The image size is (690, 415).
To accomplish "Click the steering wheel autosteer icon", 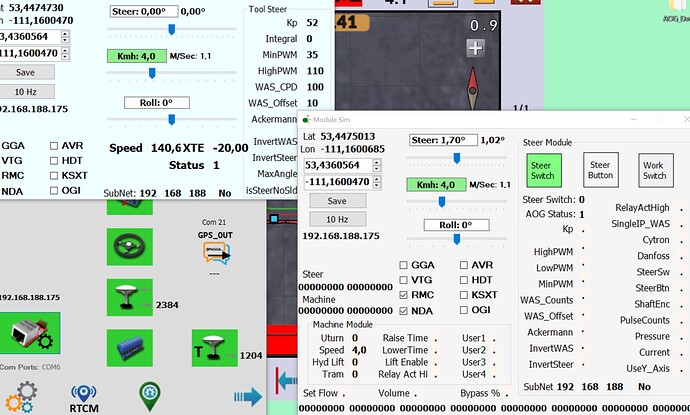I will 130,246.
